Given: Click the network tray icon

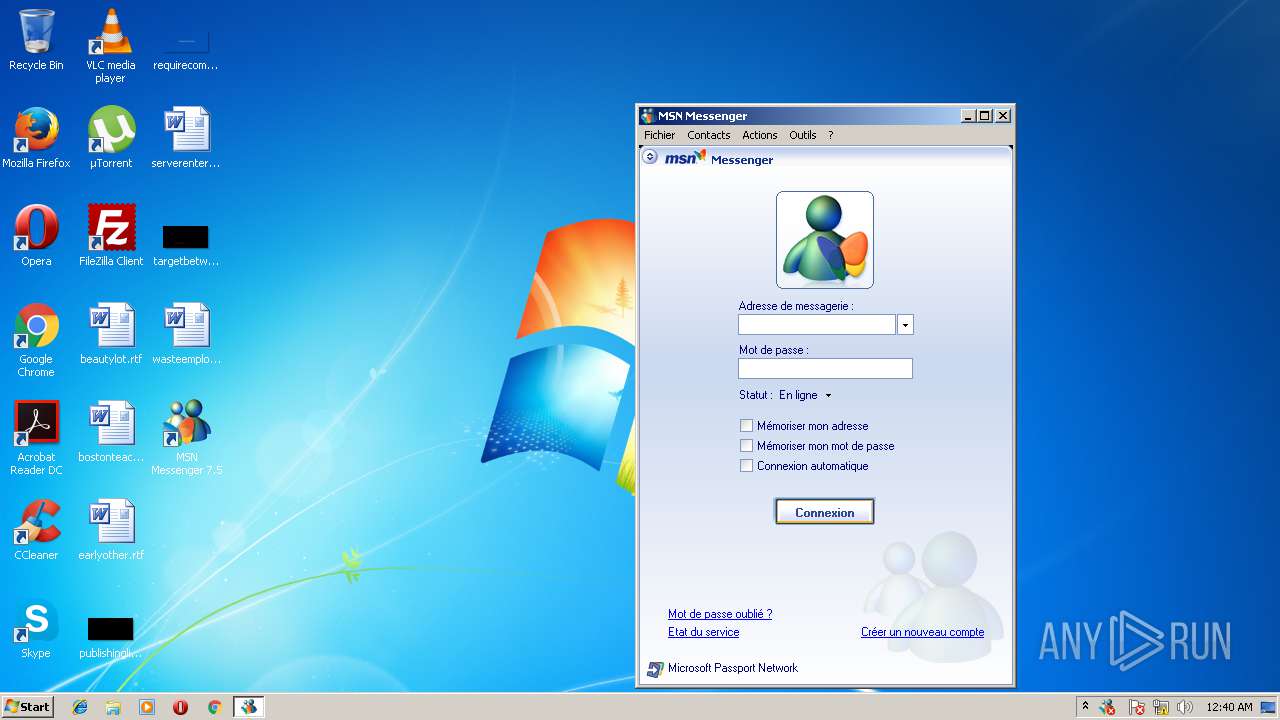Looking at the screenshot, I should coord(1161,707).
